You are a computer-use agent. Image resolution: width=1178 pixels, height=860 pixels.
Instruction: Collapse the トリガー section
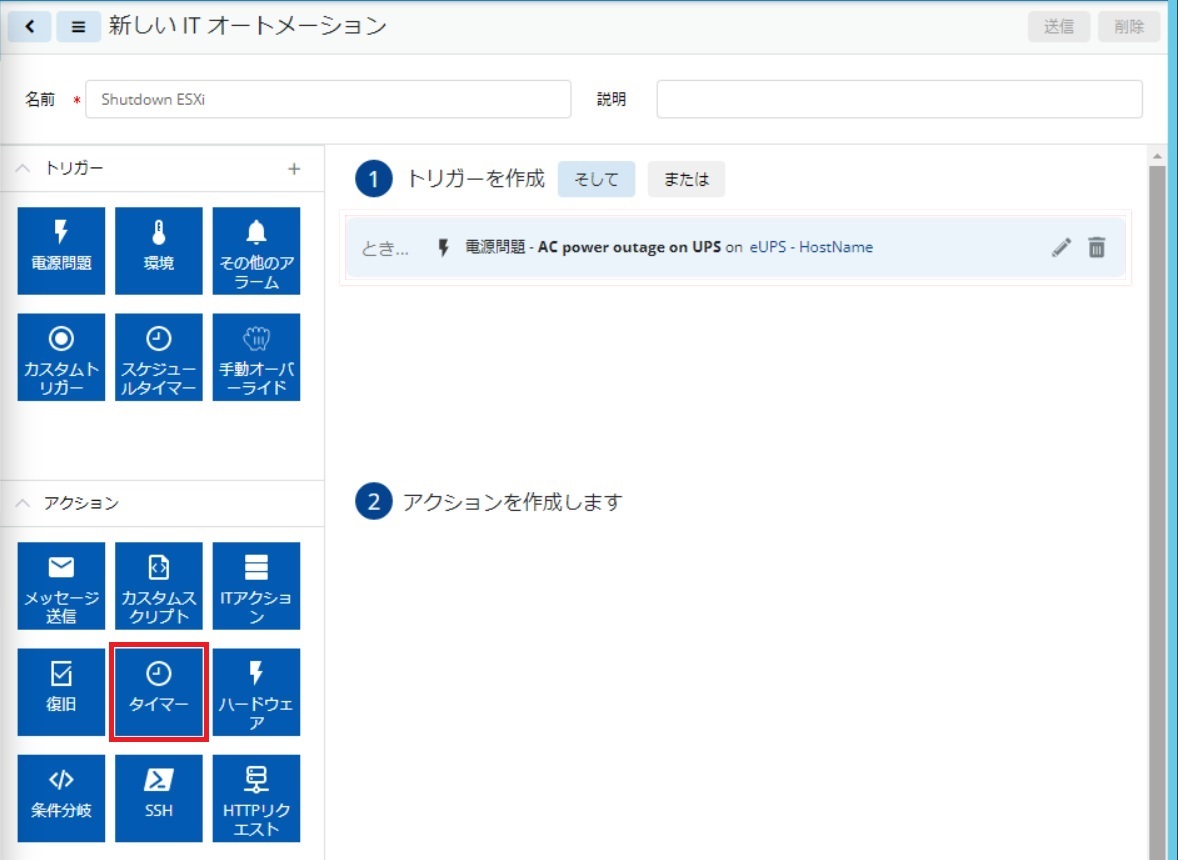[x=23, y=169]
